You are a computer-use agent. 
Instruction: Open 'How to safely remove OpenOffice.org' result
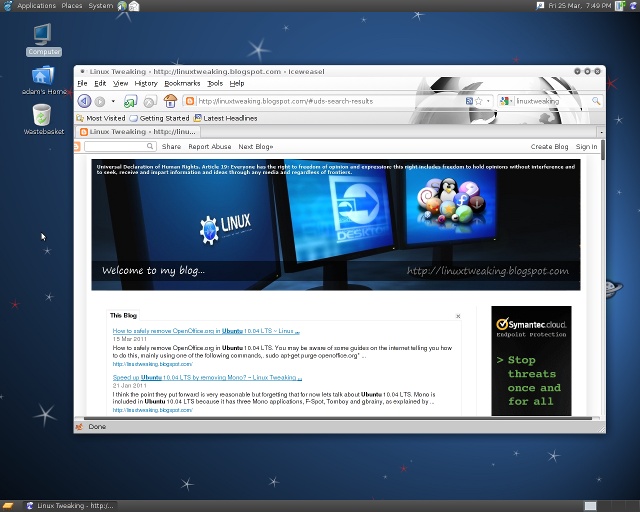click(206, 331)
